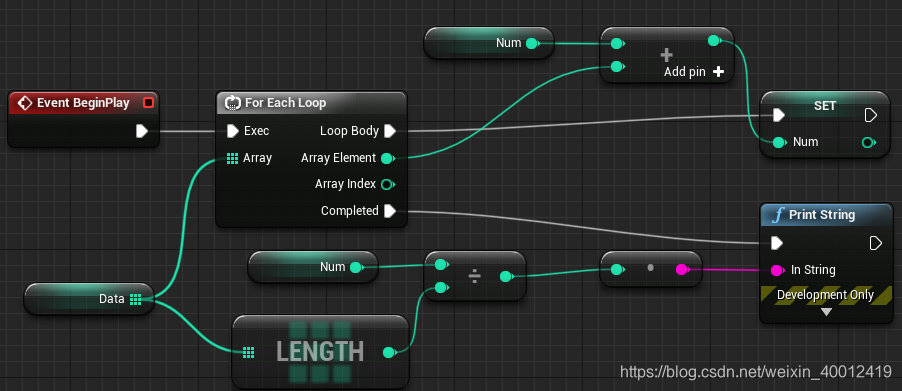Click Print String execution input pin
Viewport: 902px width, 391px height.
(x=777, y=243)
